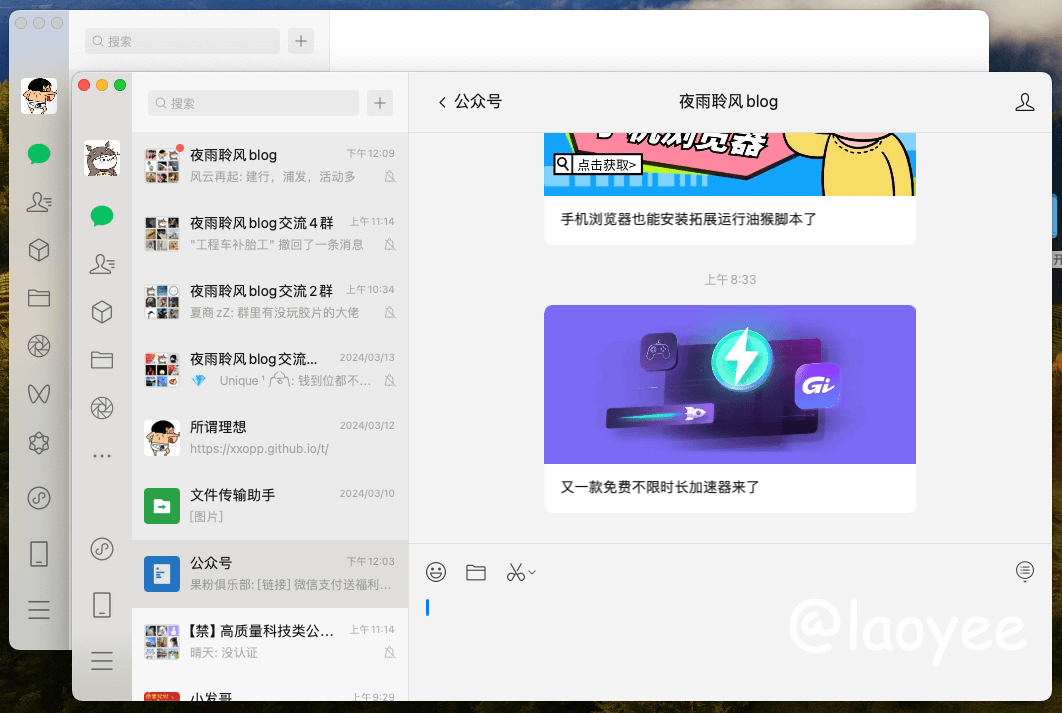Open the hamburger settings menu in front sidebar
This screenshot has width=1062, height=713.
click(x=102, y=660)
